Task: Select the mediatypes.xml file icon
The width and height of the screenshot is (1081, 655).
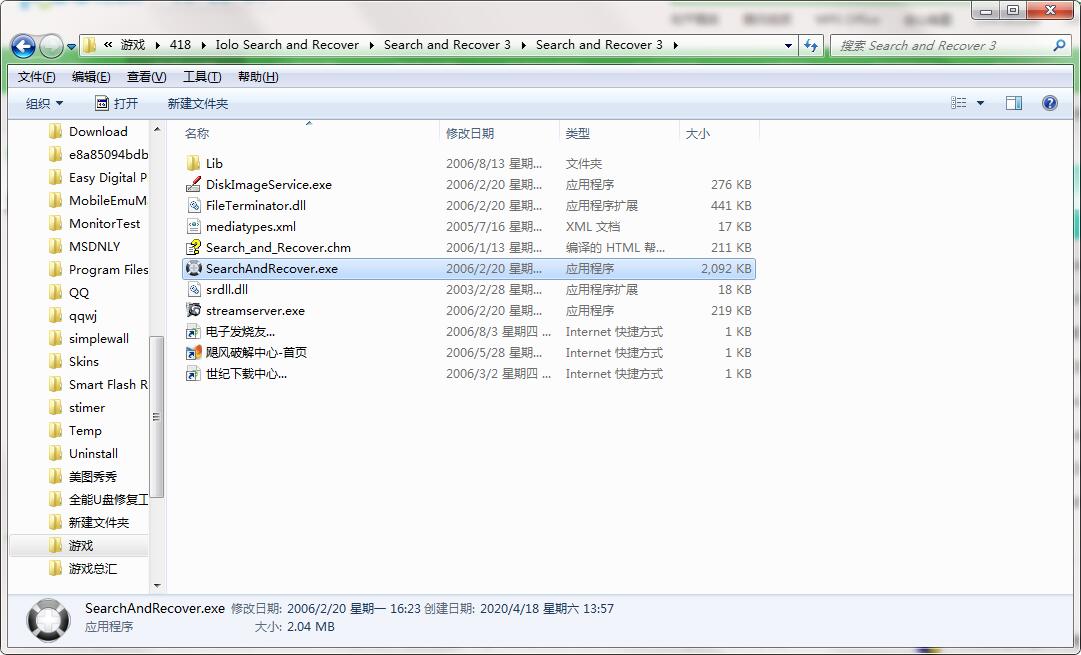Action: (x=193, y=226)
